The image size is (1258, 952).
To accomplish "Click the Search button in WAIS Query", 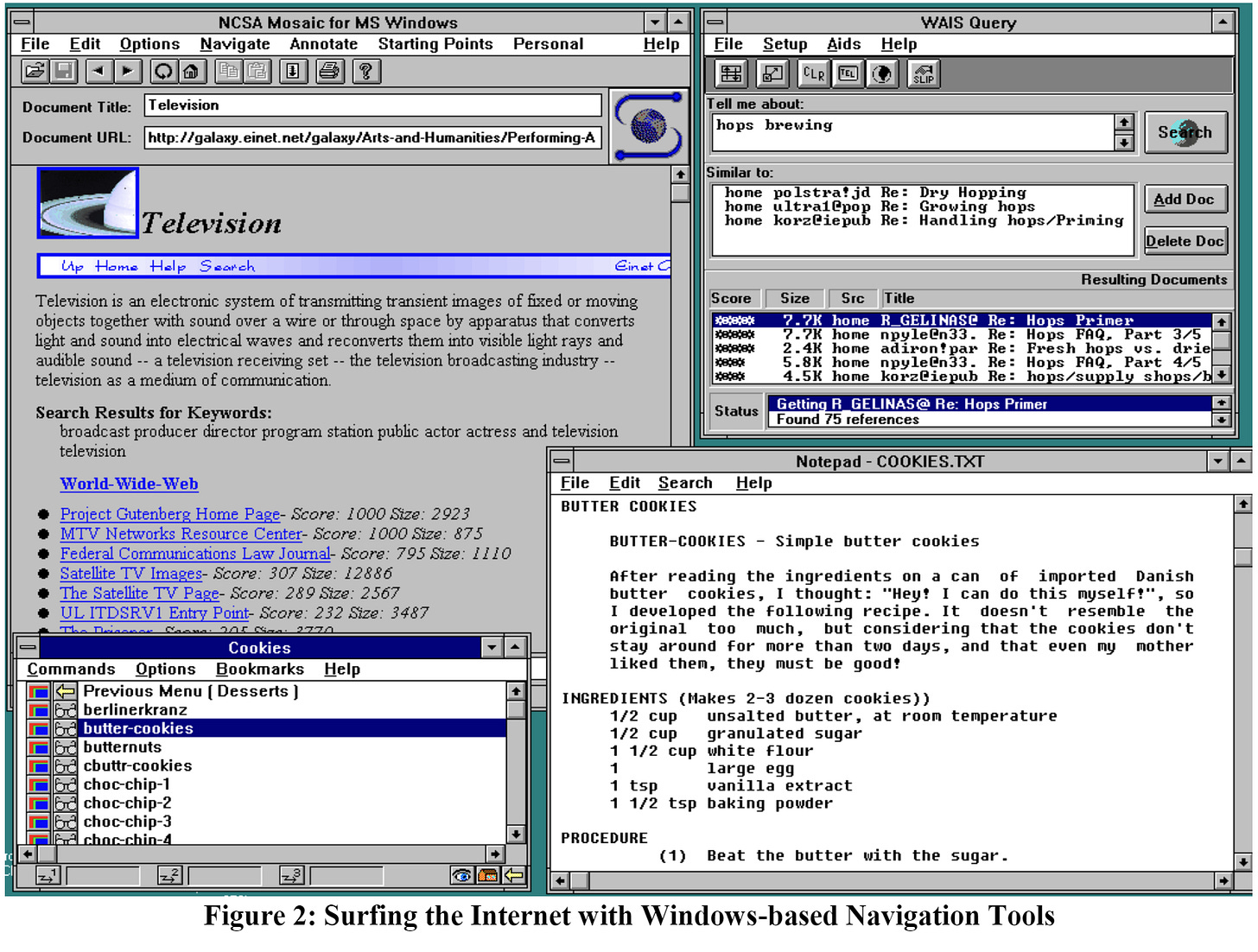I will 1185,132.
